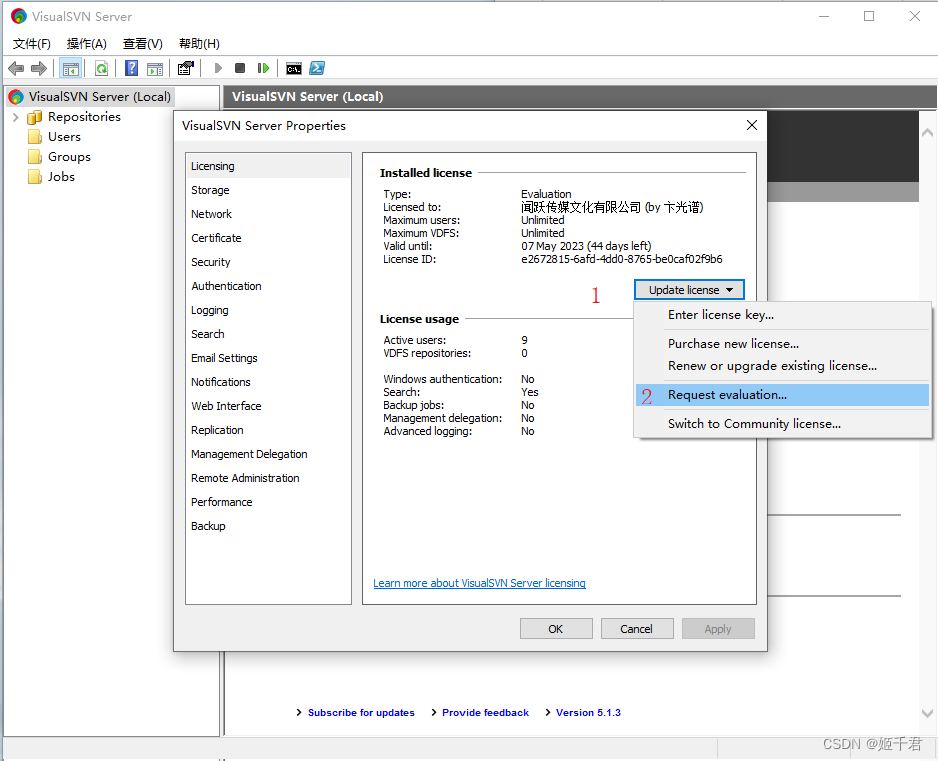Expand the Repositories tree node
Image resolution: width=938 pixels, height=761 pixels.
point(16,117)
